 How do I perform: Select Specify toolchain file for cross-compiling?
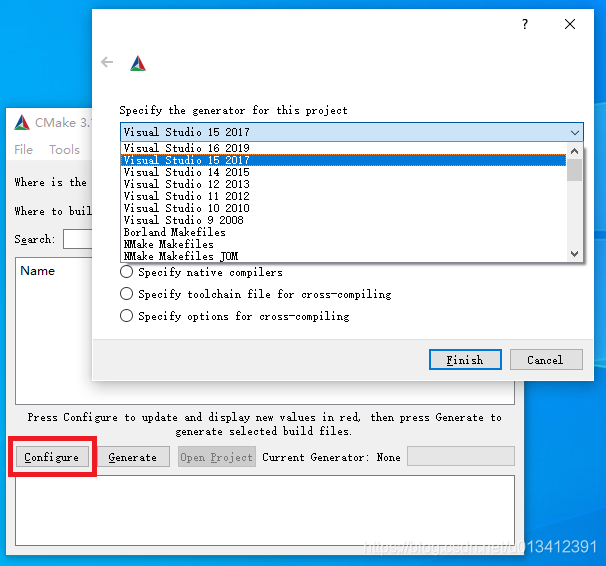click(126, 294)
